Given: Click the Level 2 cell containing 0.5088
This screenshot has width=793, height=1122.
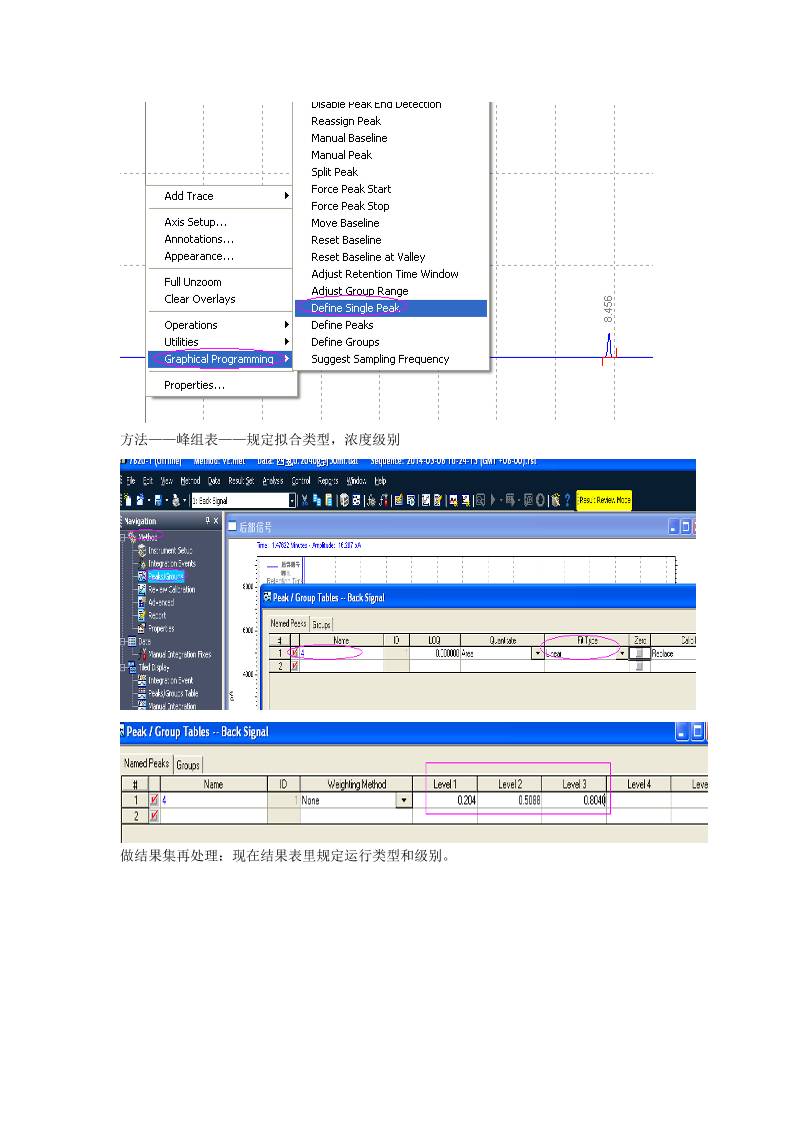Looking at the screenshot, I should [509, 801].
